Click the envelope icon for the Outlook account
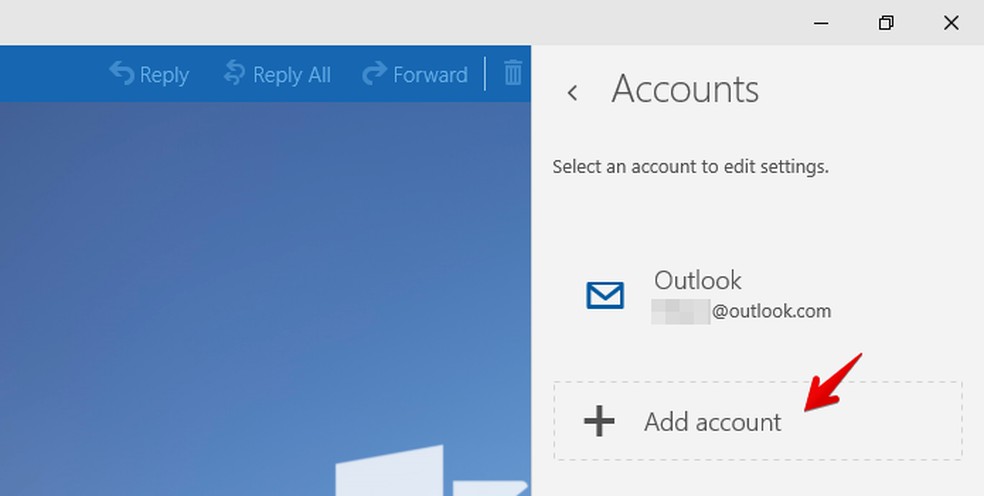 pos(604,295)
